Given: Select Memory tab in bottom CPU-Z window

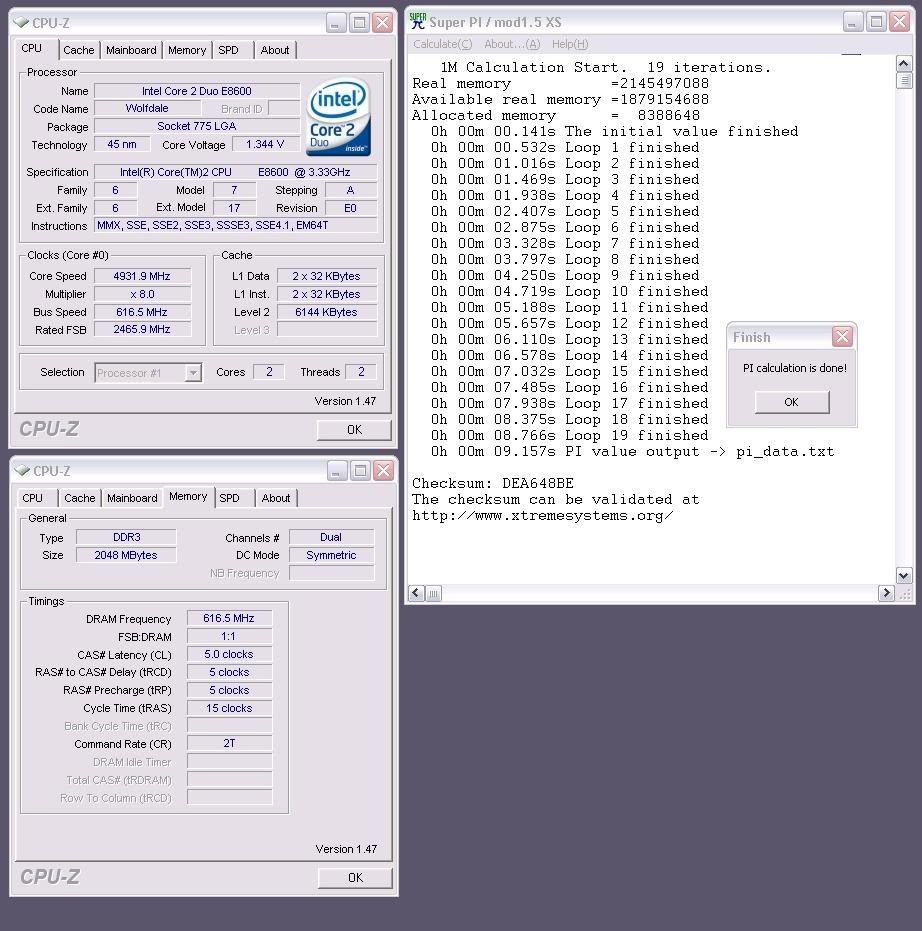Looking at the screenshot, I should [x=188, y=496].
